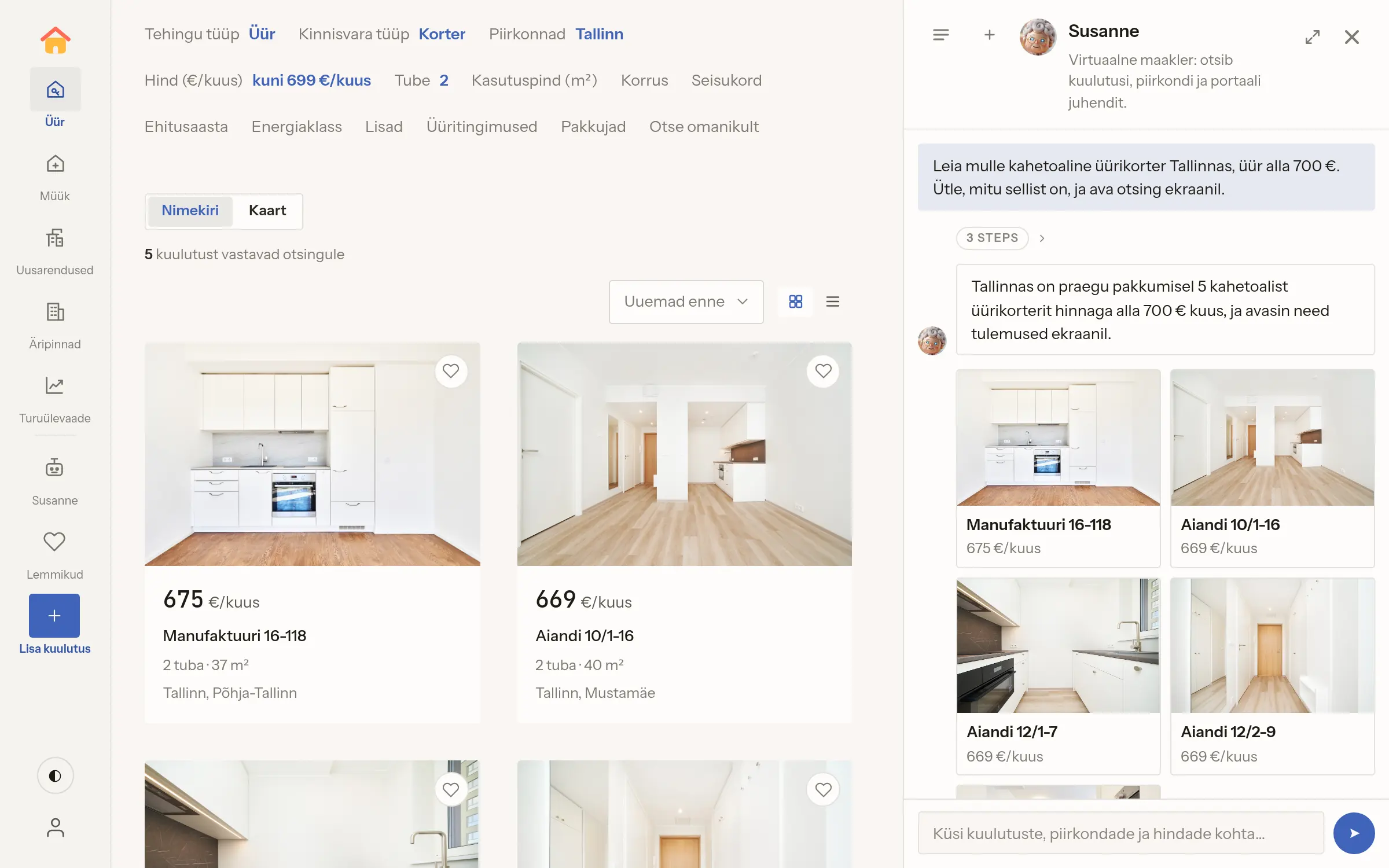Send chat message with arrow button
1389x868 pixels.
point(1354,833)
